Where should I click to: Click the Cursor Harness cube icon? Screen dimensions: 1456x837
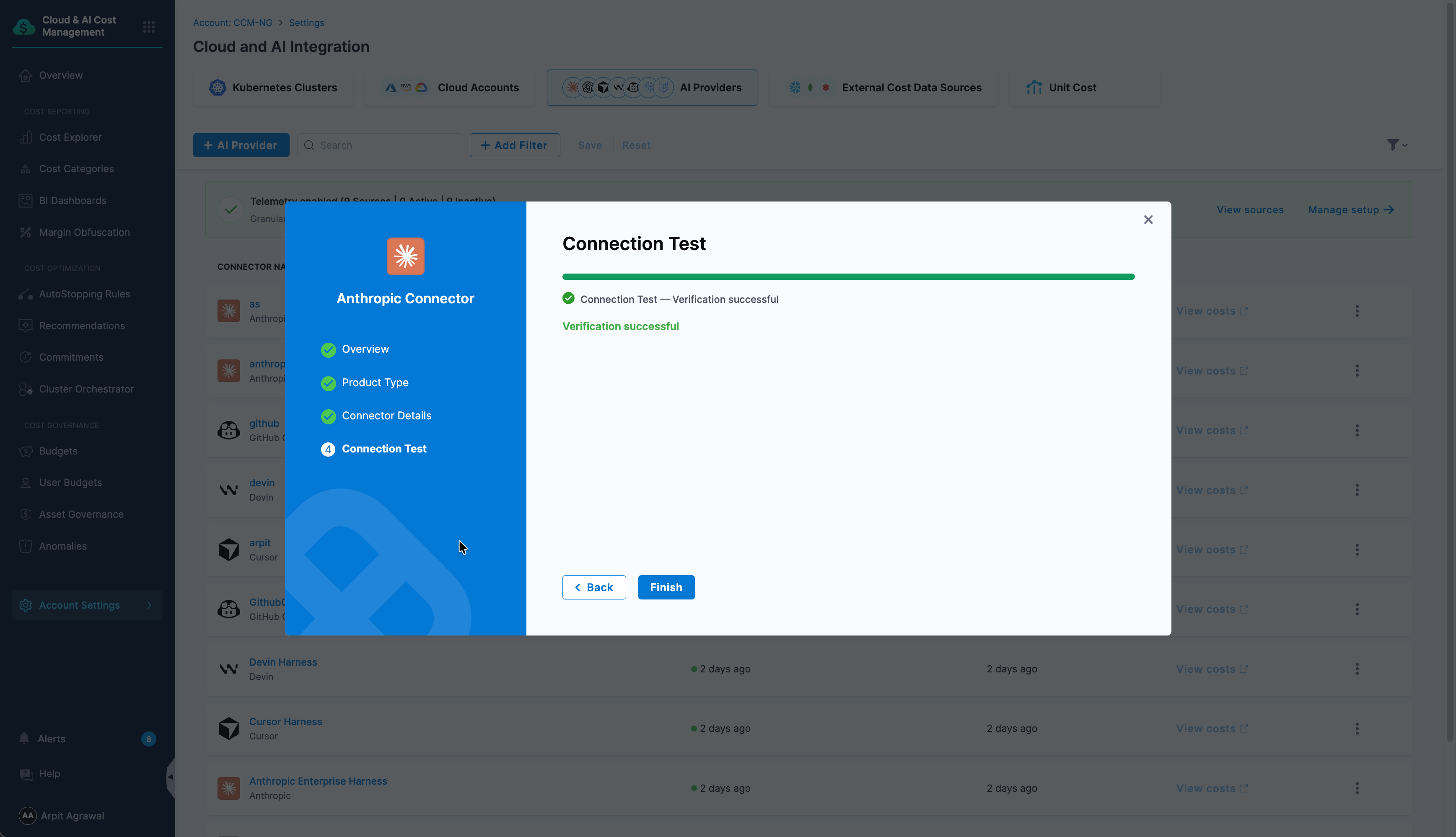tap(229, 729)
